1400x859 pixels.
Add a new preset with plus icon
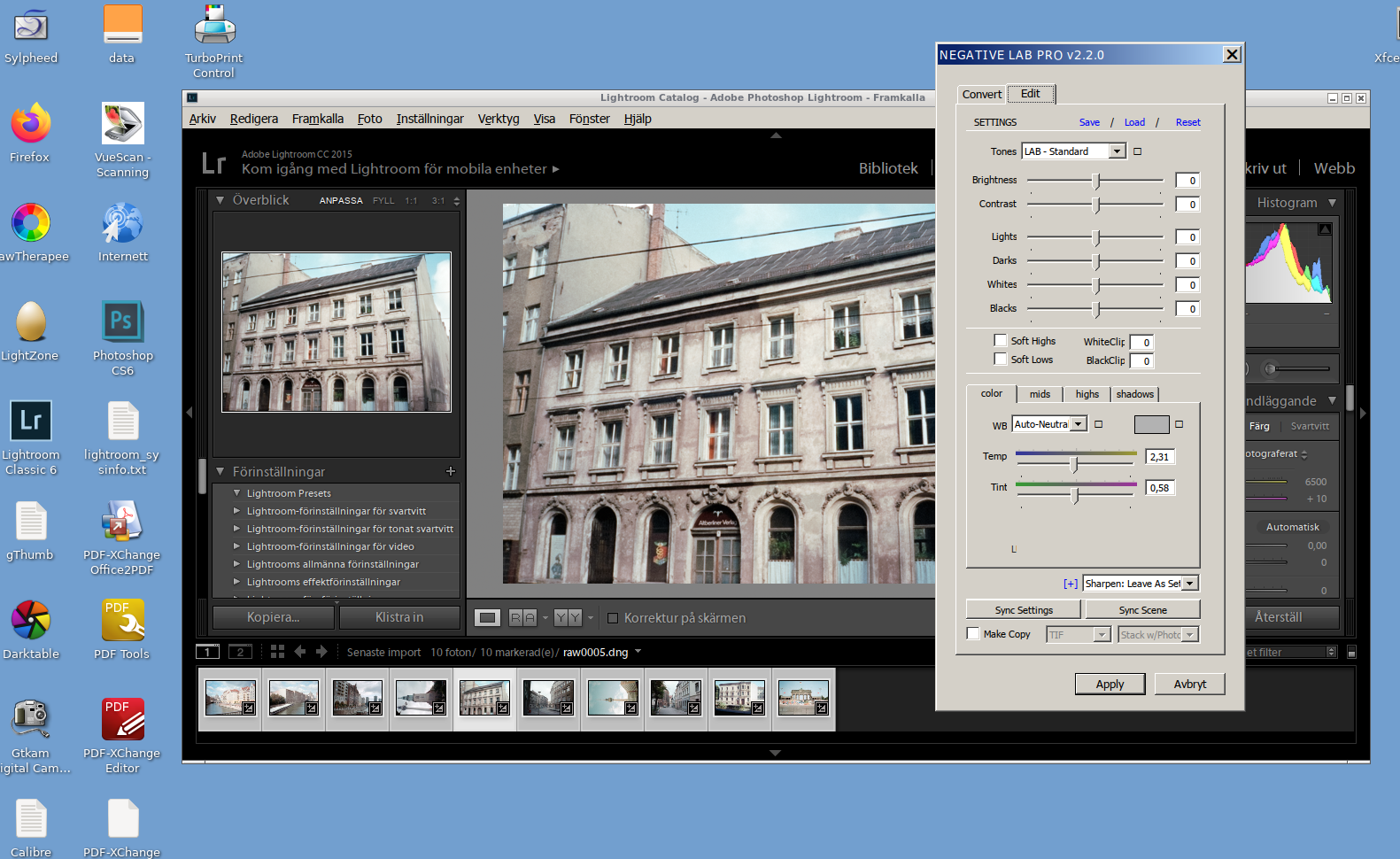coord(450,471)
